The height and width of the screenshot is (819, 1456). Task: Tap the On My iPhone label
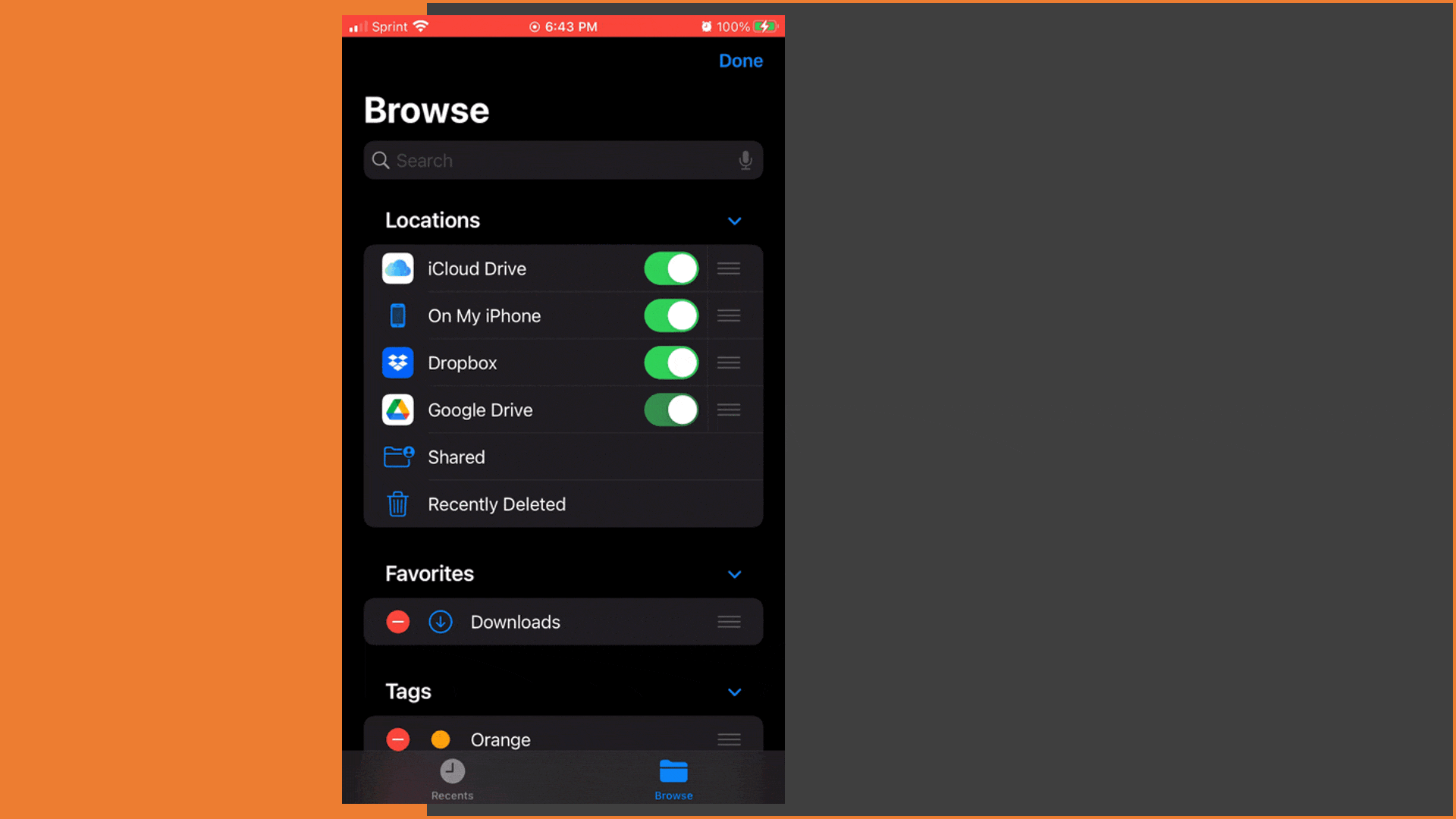point(485,316)
